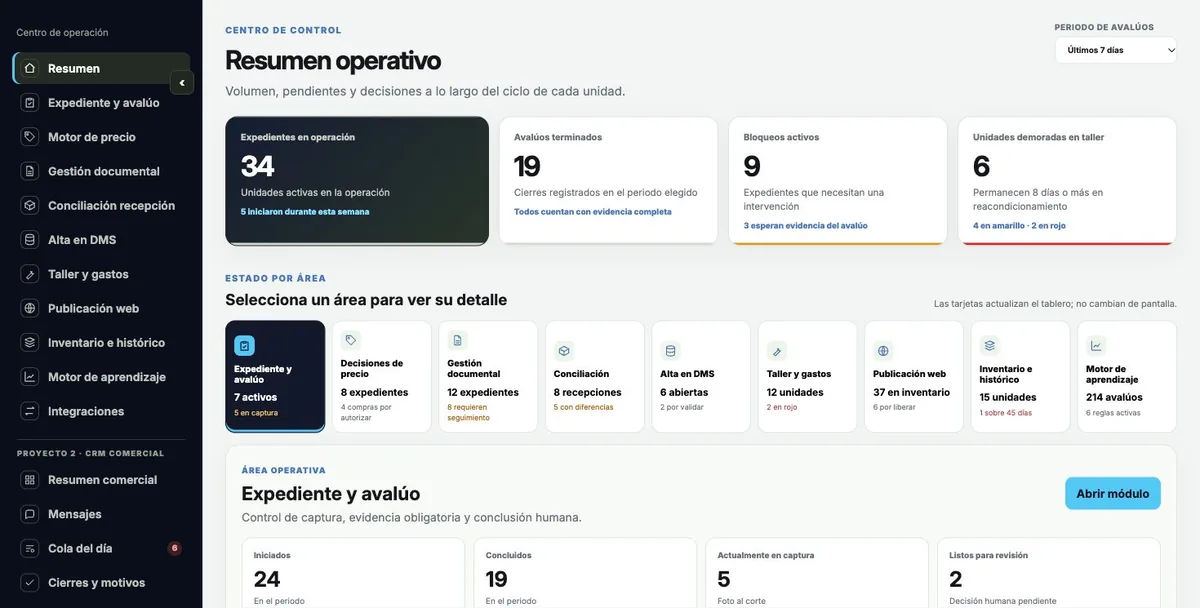Open the Periodo de avalúos dropdown
1200x608 pixels.
pos(1115,50)
